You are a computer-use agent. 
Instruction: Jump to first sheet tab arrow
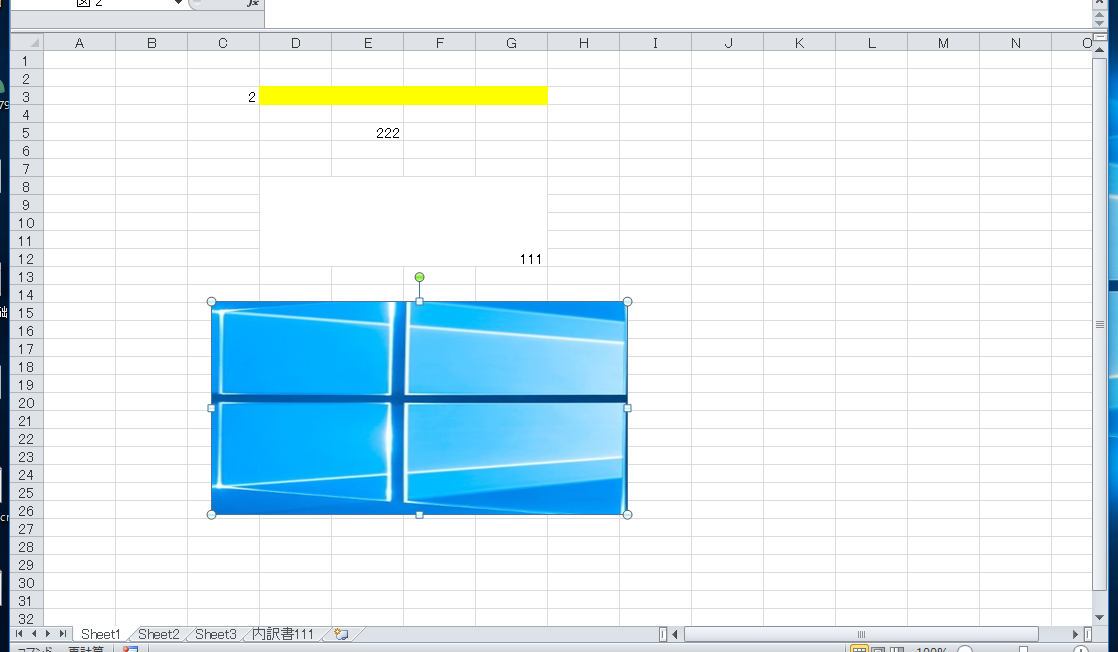pyautogui.click(x=19, y=633)
